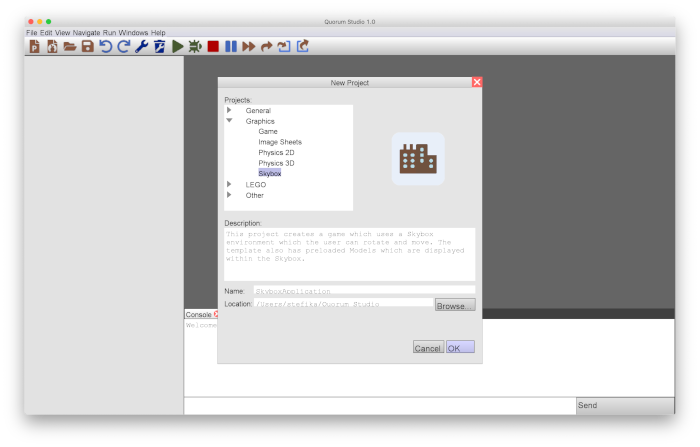Select the Skybox template row

[270, 173]
